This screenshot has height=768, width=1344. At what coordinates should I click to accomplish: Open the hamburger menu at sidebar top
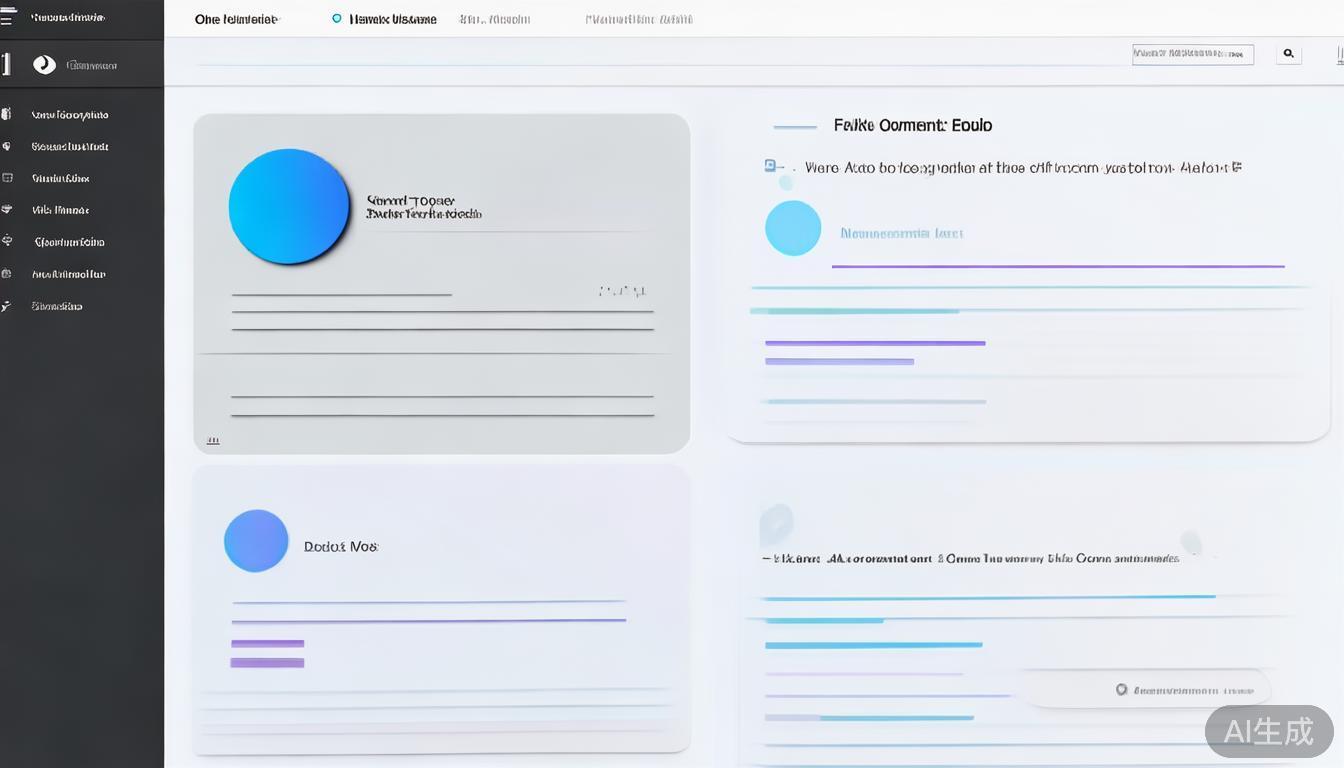coord(8,18)
